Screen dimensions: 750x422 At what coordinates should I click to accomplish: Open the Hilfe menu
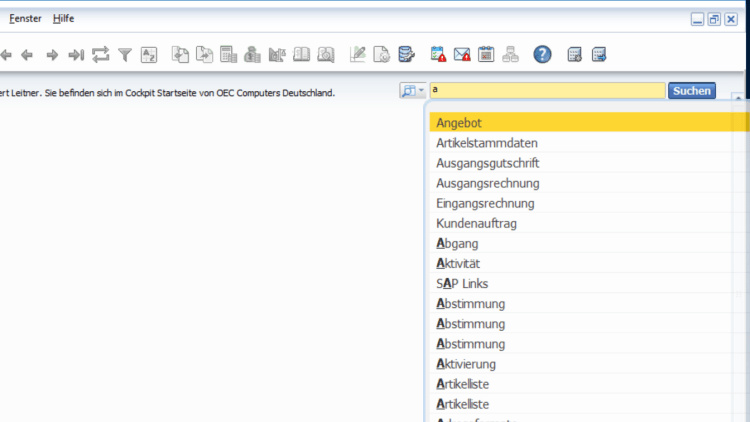point(63,19)
